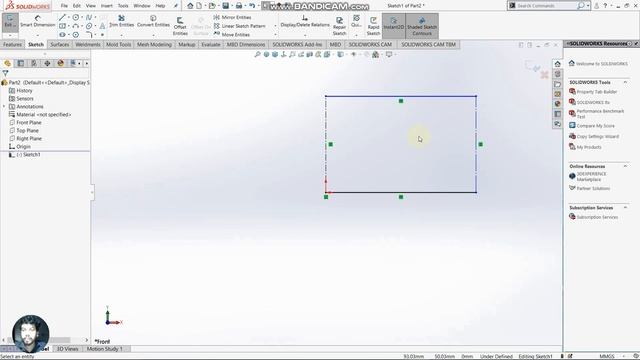Choose the Move Entities tool
The image size is (640, 360).
click(x=231, y=35)
